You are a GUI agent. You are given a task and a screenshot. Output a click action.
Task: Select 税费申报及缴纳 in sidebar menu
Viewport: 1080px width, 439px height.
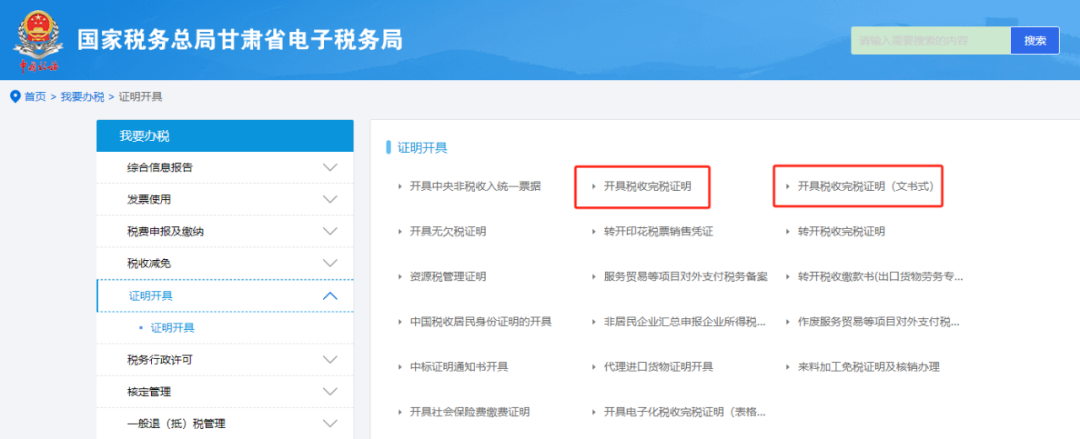(x=165, y=232)
